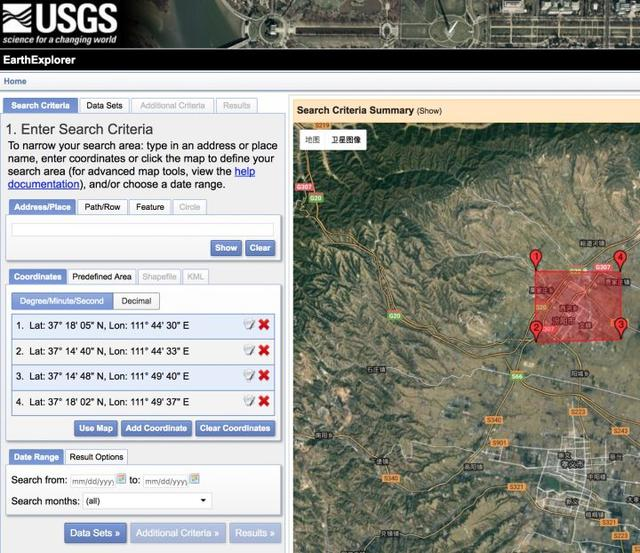Click the red search area polygon
The image size is (640, 553).
[578, 306]
